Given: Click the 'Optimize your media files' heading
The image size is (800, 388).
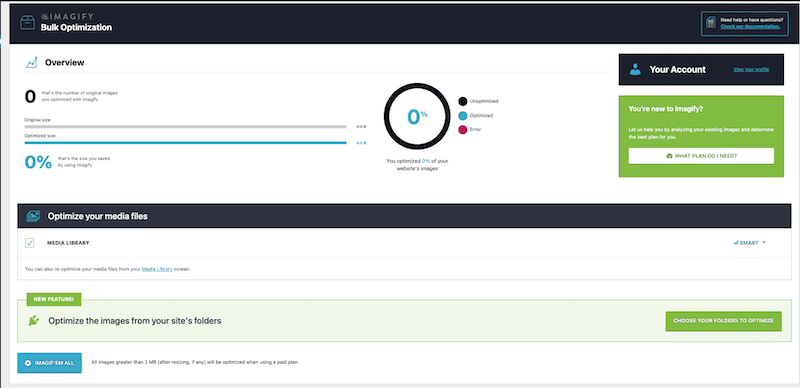Looking at the screenshot, I should [97, 216].
